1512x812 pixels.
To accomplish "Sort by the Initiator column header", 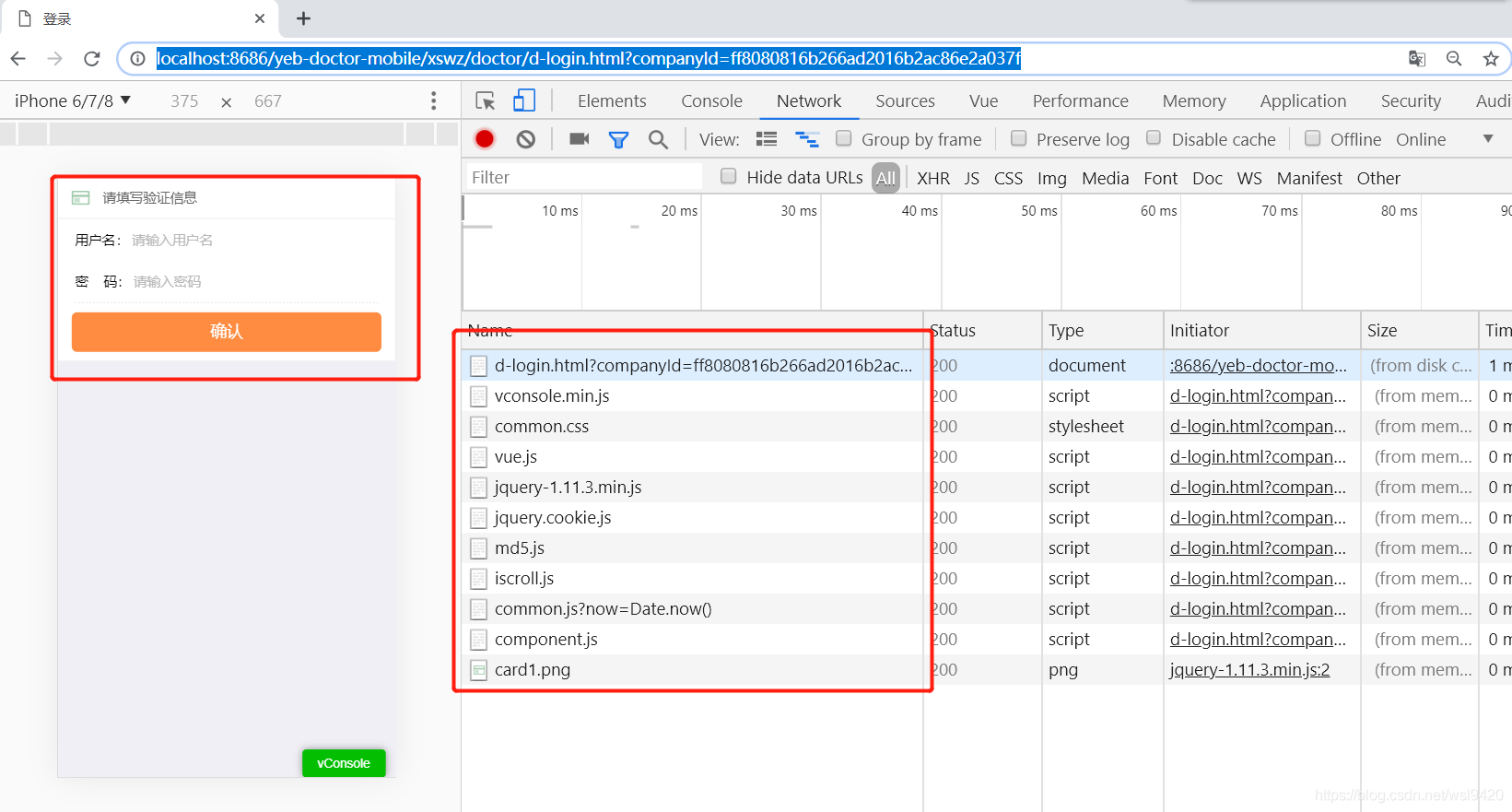I will [x=1261, y=330].
